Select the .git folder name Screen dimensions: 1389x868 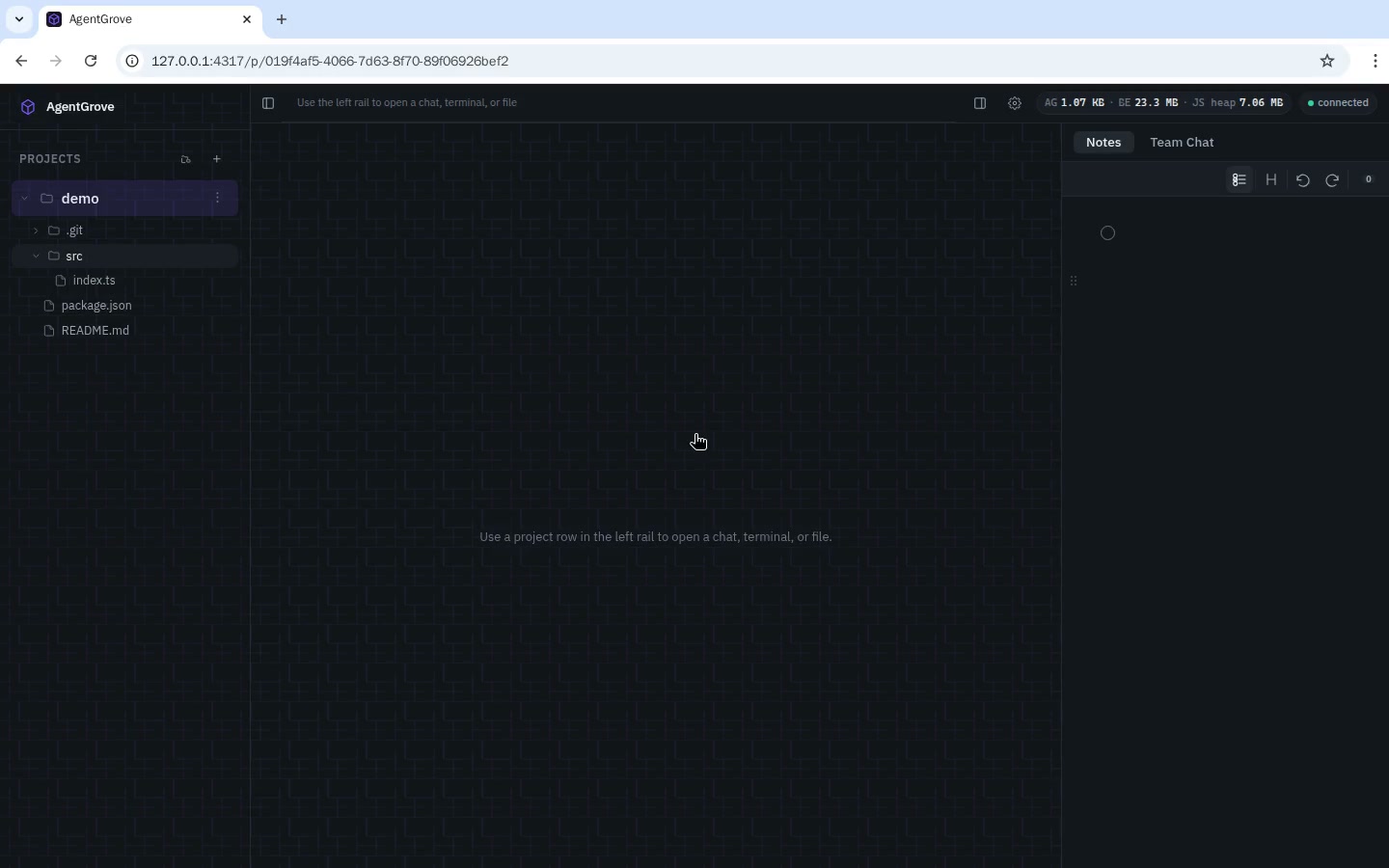tap(74, 231)
